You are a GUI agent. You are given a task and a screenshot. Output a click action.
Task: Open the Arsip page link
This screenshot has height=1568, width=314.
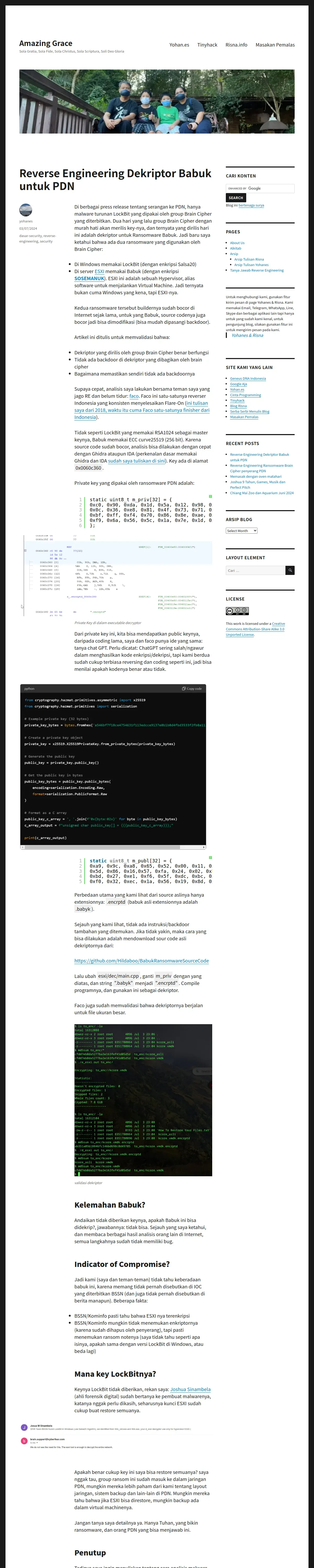(x=234, y=254)
